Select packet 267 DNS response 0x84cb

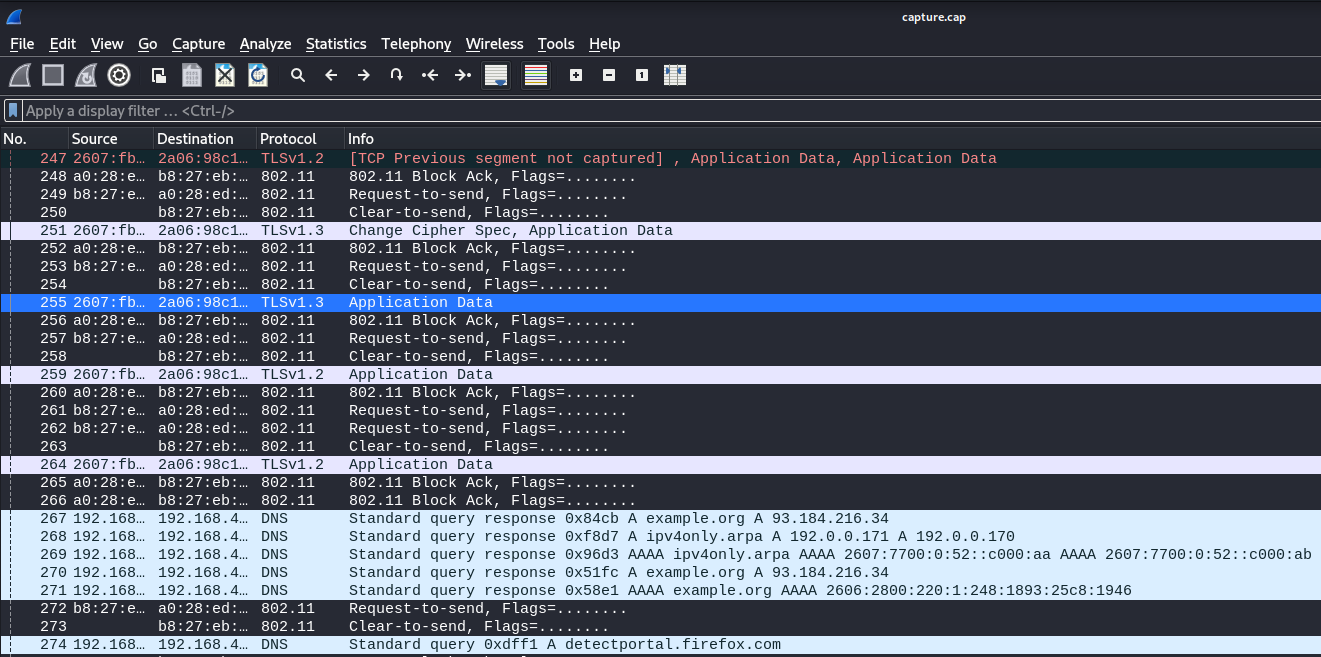click(660, 518)
